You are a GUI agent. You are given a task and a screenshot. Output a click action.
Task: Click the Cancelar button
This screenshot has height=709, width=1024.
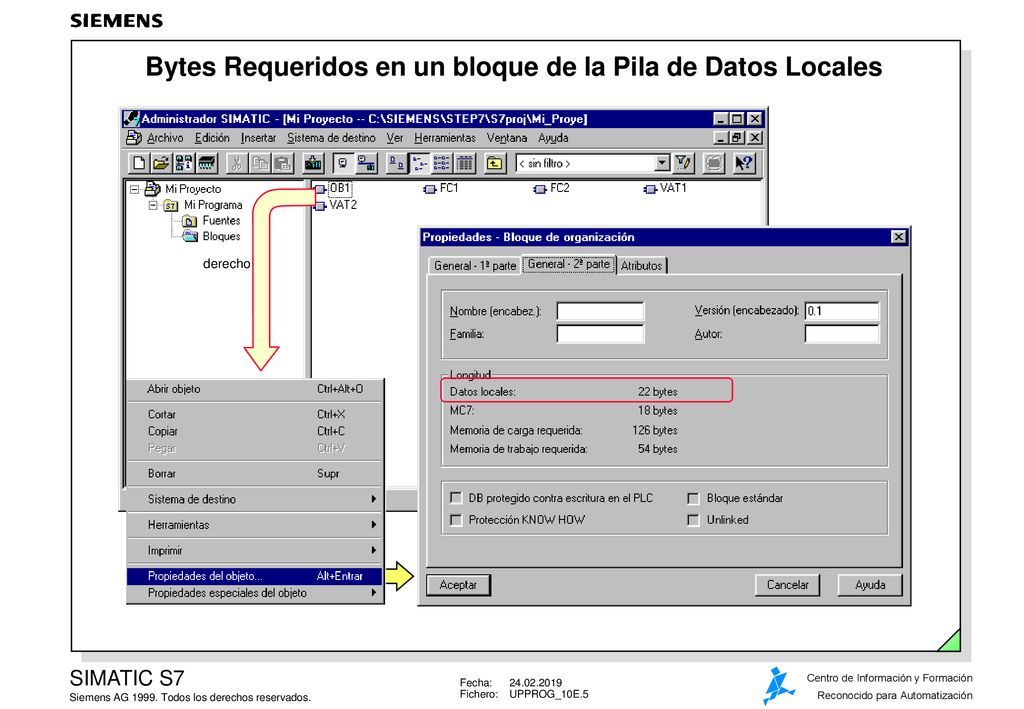point(788,585)
